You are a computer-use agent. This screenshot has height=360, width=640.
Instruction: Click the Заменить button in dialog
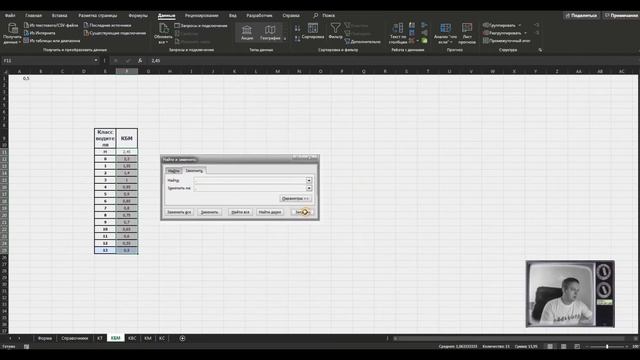coord(209,212)
